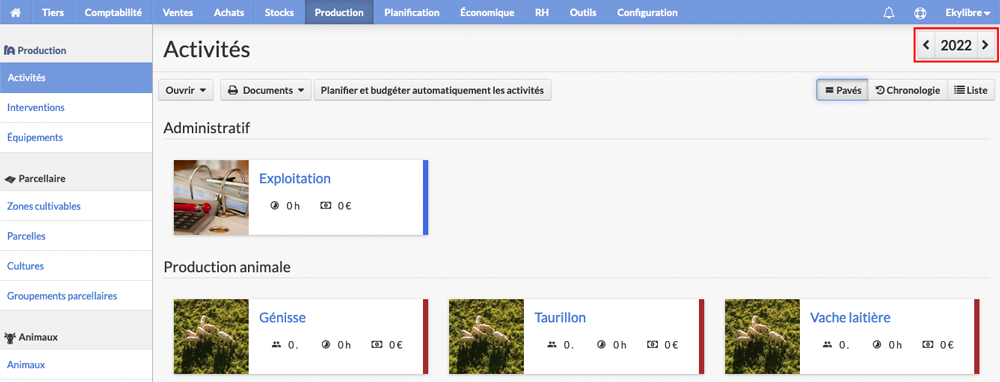Go to next year arrow
The width and height of the screenshot is (1000, 382).
985,45
